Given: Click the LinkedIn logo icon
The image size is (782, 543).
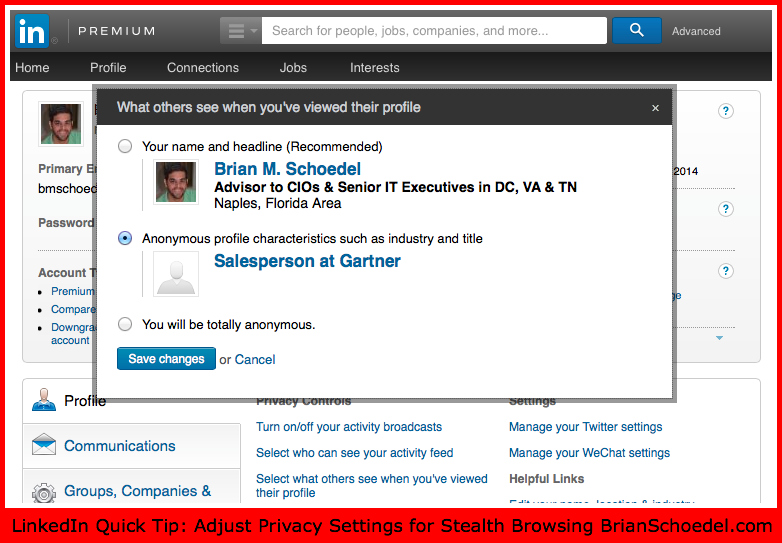Looking at the screenshot, I should point(32,31).
